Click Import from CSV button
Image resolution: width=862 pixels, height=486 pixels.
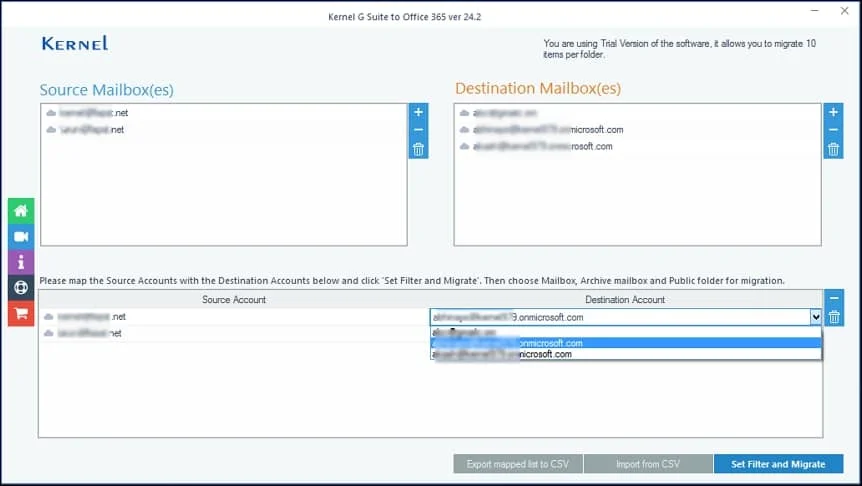tap(648, 464)
